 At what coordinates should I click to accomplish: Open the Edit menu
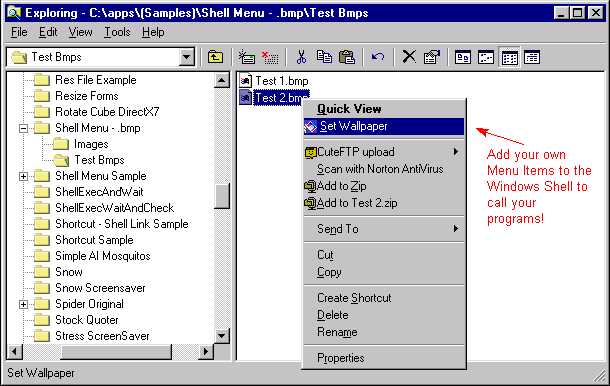coord(48,32)
